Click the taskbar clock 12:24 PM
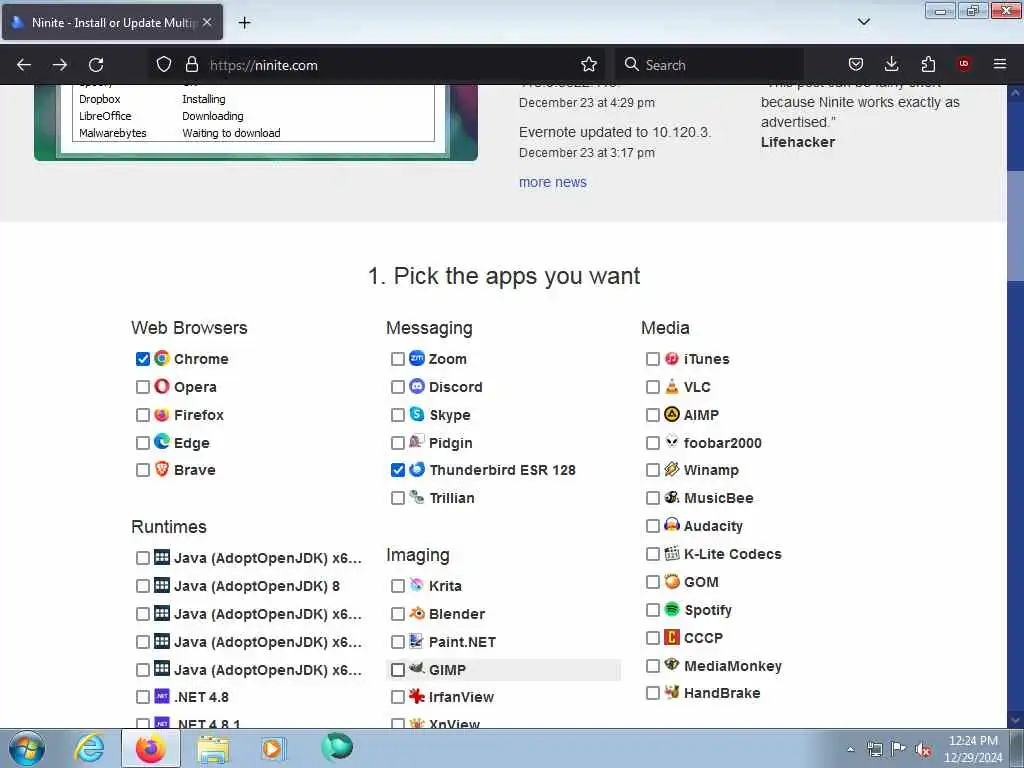 (973, 741)
